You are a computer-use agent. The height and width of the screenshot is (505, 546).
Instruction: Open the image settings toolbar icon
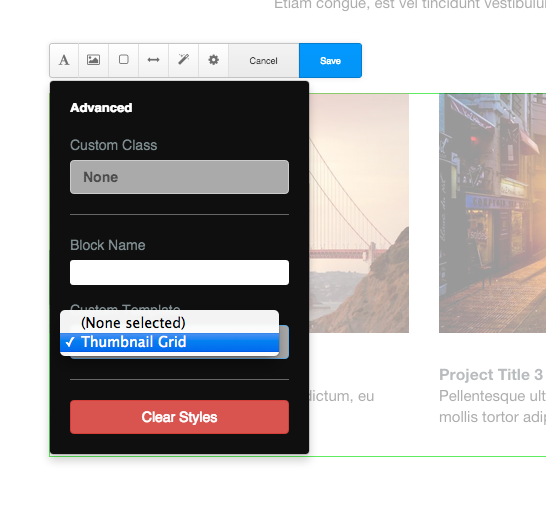point(93,60)
